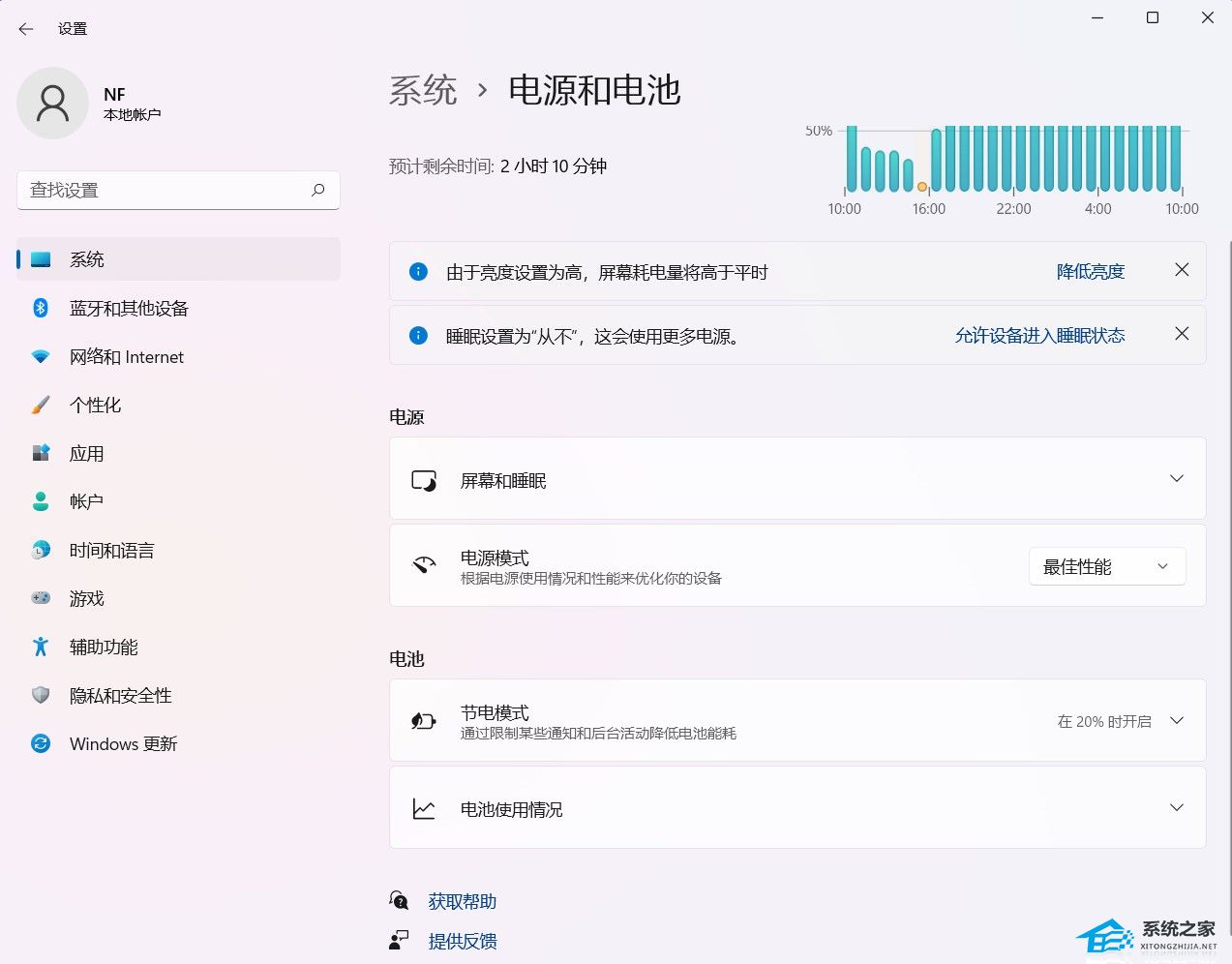The height and width of the screenshot is (964, 1232).
Task: Maximize the settings window
Action: pos(1153,17)
